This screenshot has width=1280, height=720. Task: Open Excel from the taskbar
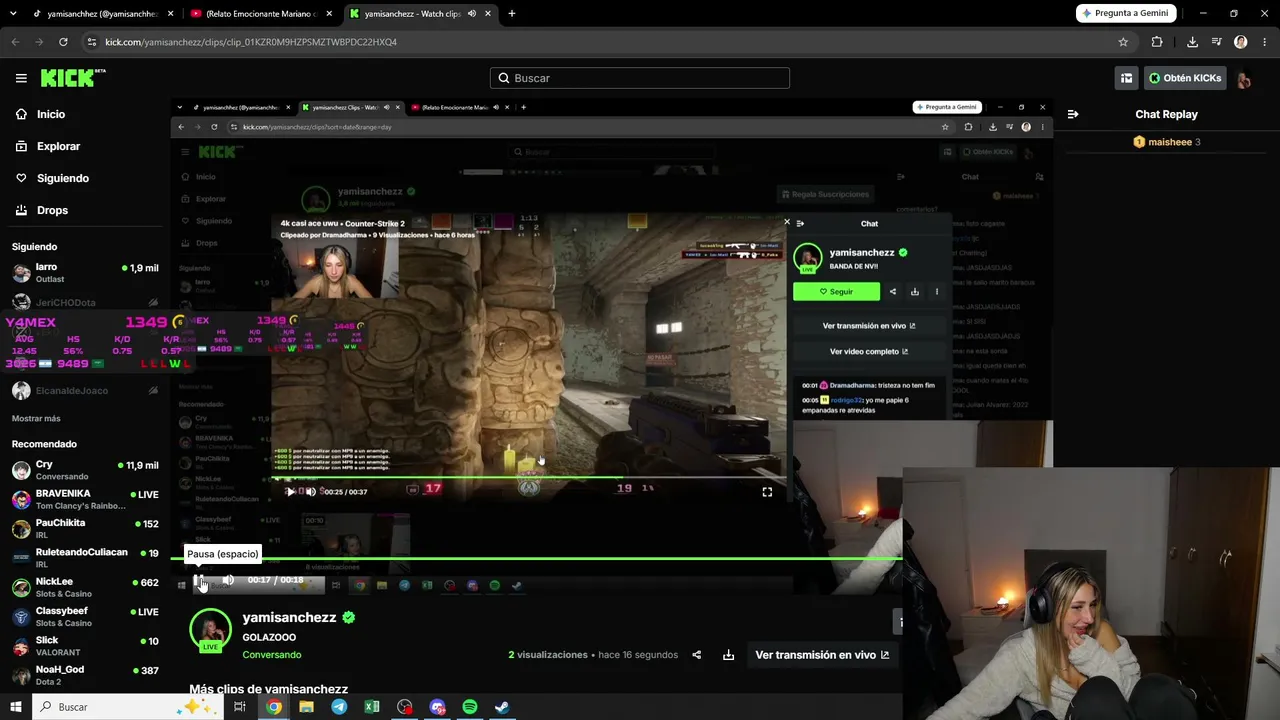coord(372,707)
